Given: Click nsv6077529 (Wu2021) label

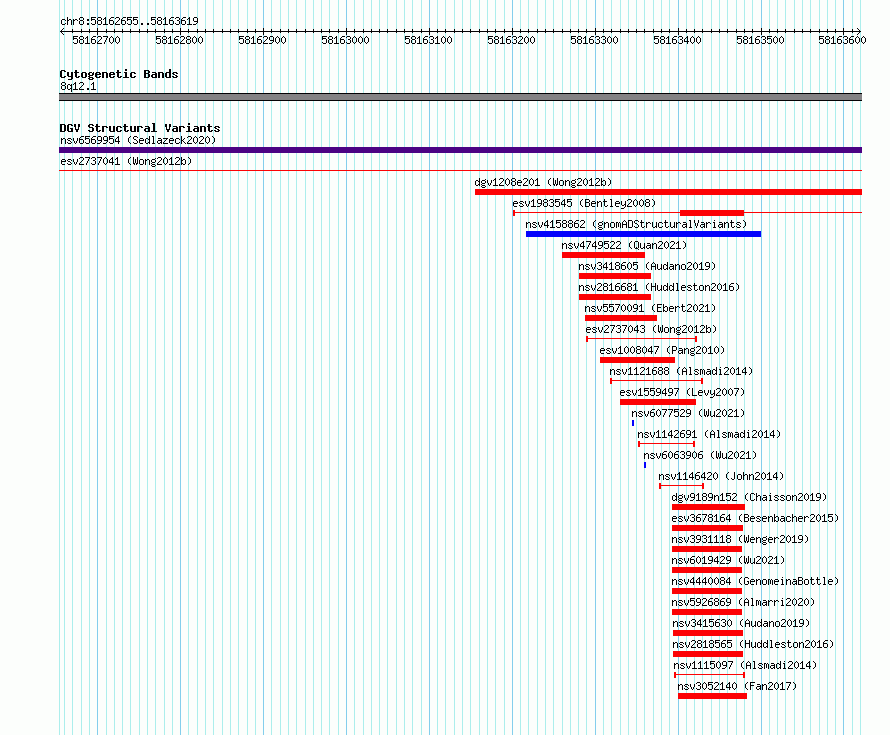Looking at the screenshot, I should pos(688,413).
